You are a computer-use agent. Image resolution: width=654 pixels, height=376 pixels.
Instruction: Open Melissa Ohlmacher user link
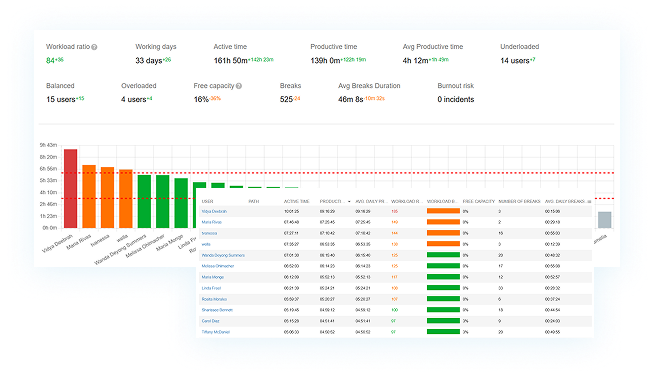pos(218,266)
